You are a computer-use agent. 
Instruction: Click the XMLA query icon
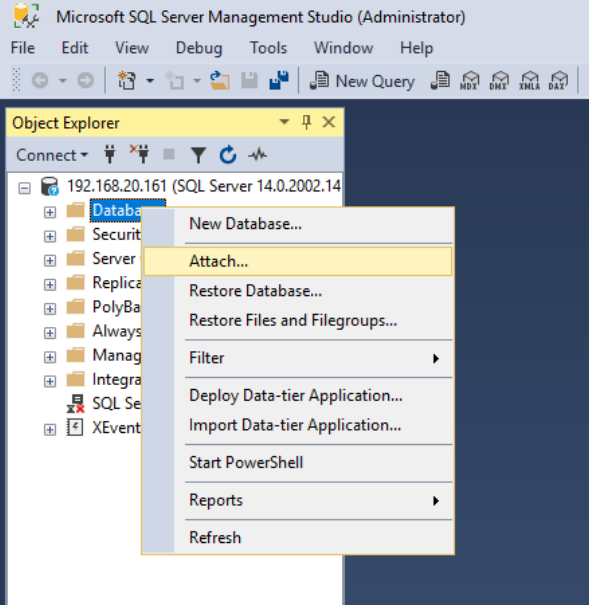coord(529,81)
